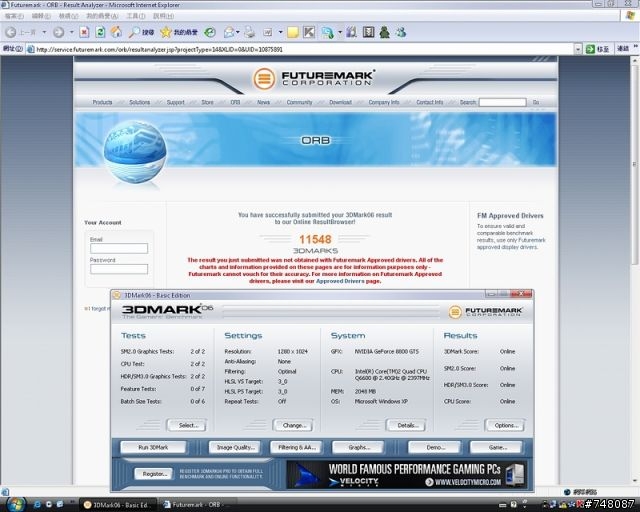Click the translate page toolbar icon
This screenshot has width=640, height=512.
pos(327,32)
